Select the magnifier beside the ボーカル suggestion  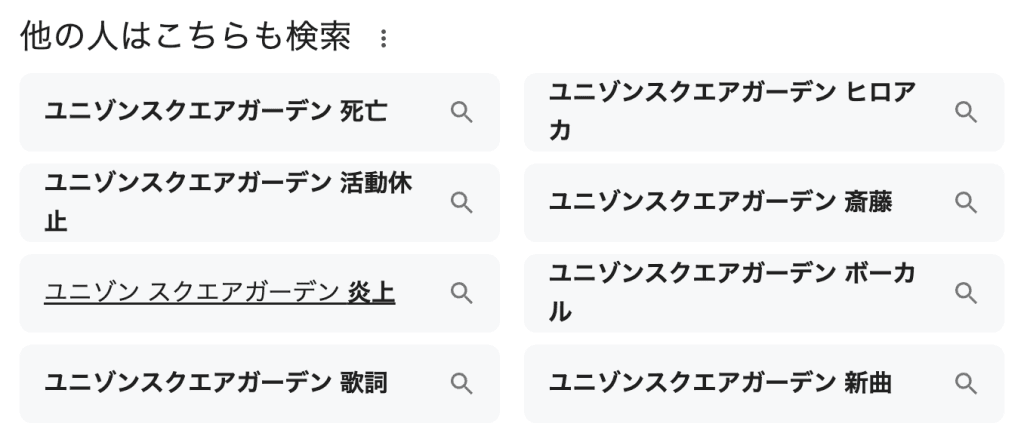point(965,293)
